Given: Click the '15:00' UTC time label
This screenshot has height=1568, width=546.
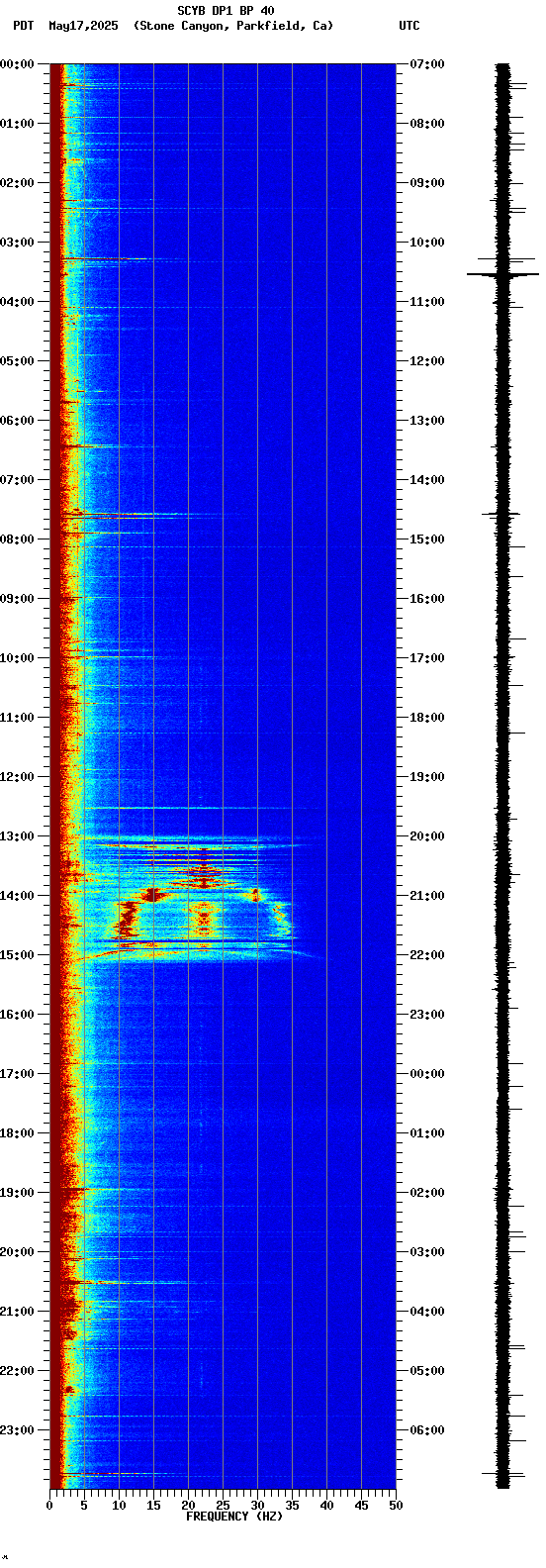Looking at the screenshot, I should [426, 539].
